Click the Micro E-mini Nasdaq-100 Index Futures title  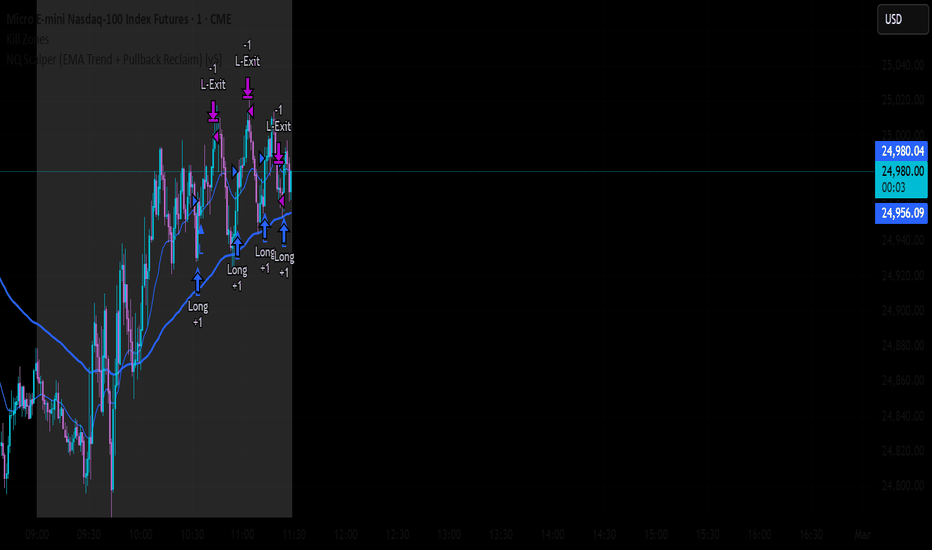[100, 18]
